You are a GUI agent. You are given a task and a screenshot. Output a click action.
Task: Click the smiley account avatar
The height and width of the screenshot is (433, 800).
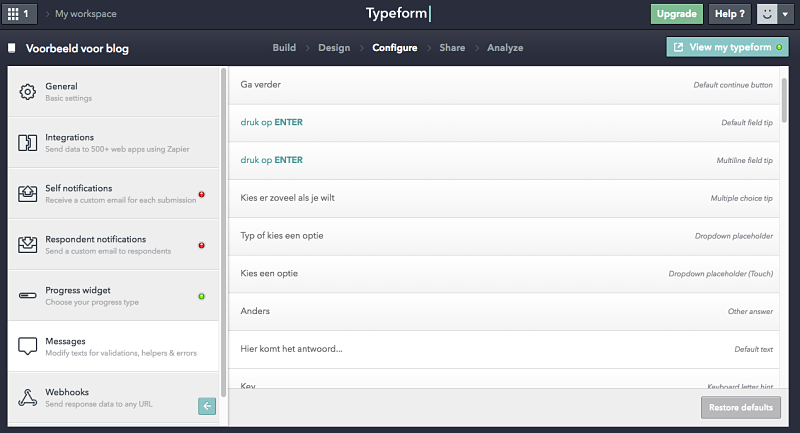click(767, 14)
